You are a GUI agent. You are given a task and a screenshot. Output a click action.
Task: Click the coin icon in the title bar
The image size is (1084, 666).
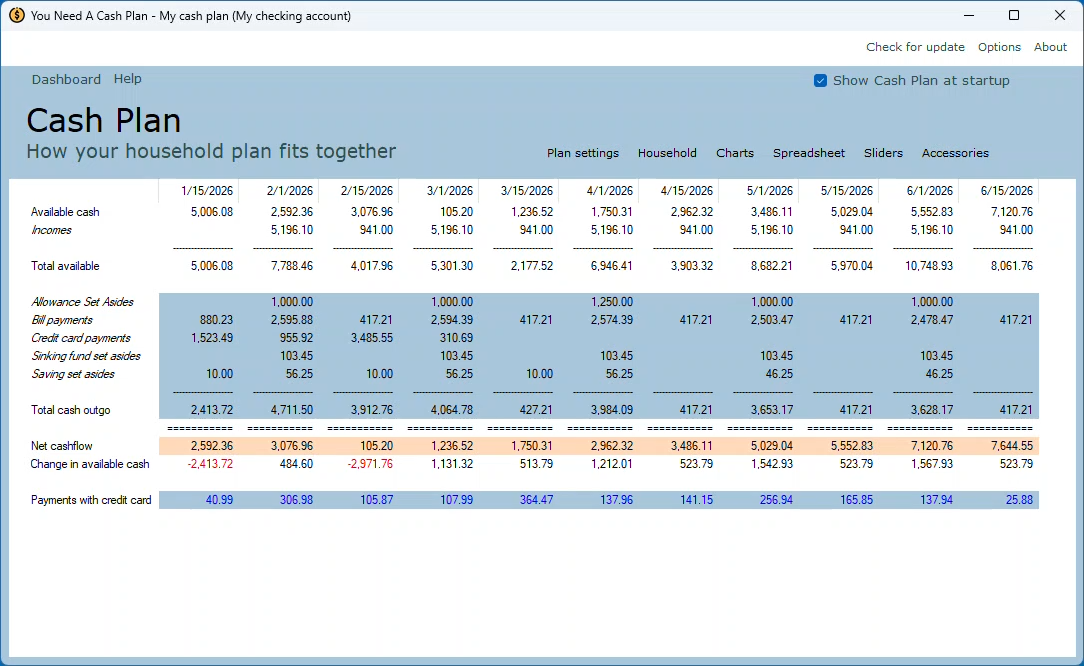tap(16, 15)
